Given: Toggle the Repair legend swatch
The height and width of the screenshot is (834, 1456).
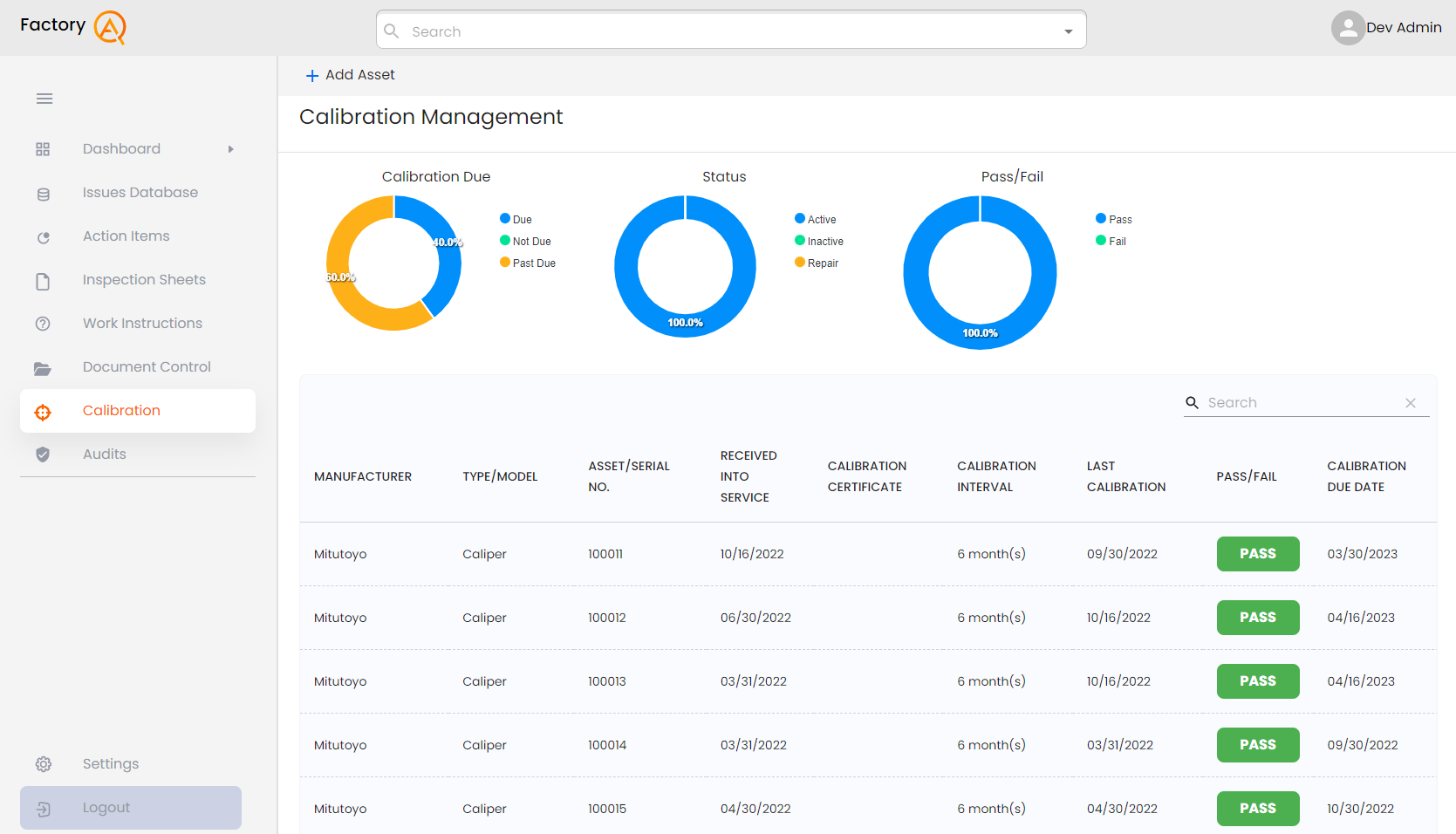Looking at the screenshot, I should coord(800,262).
